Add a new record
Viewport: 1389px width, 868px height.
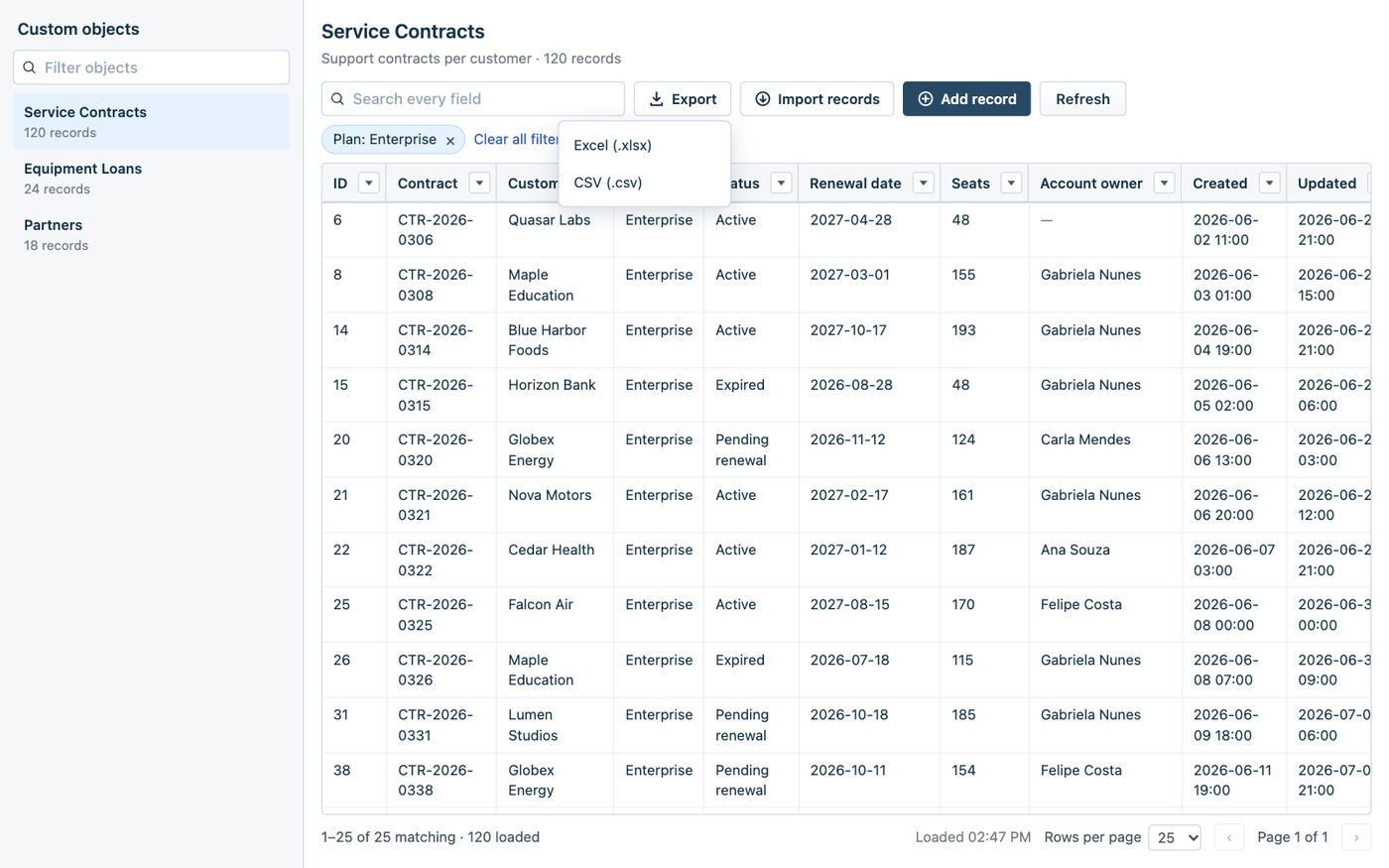(966, 99)
